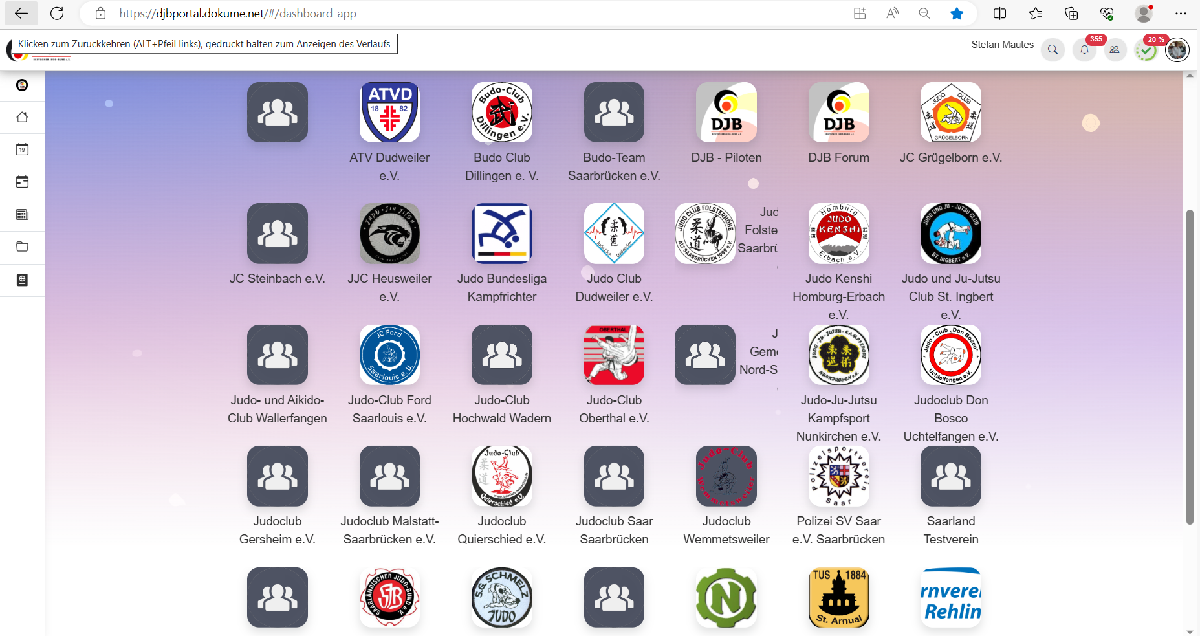Screen dimensions: 1200x636
Task: Open Judo-Club Ford Saarlouis e.V. tile
Action: click(x=390, y=355)
